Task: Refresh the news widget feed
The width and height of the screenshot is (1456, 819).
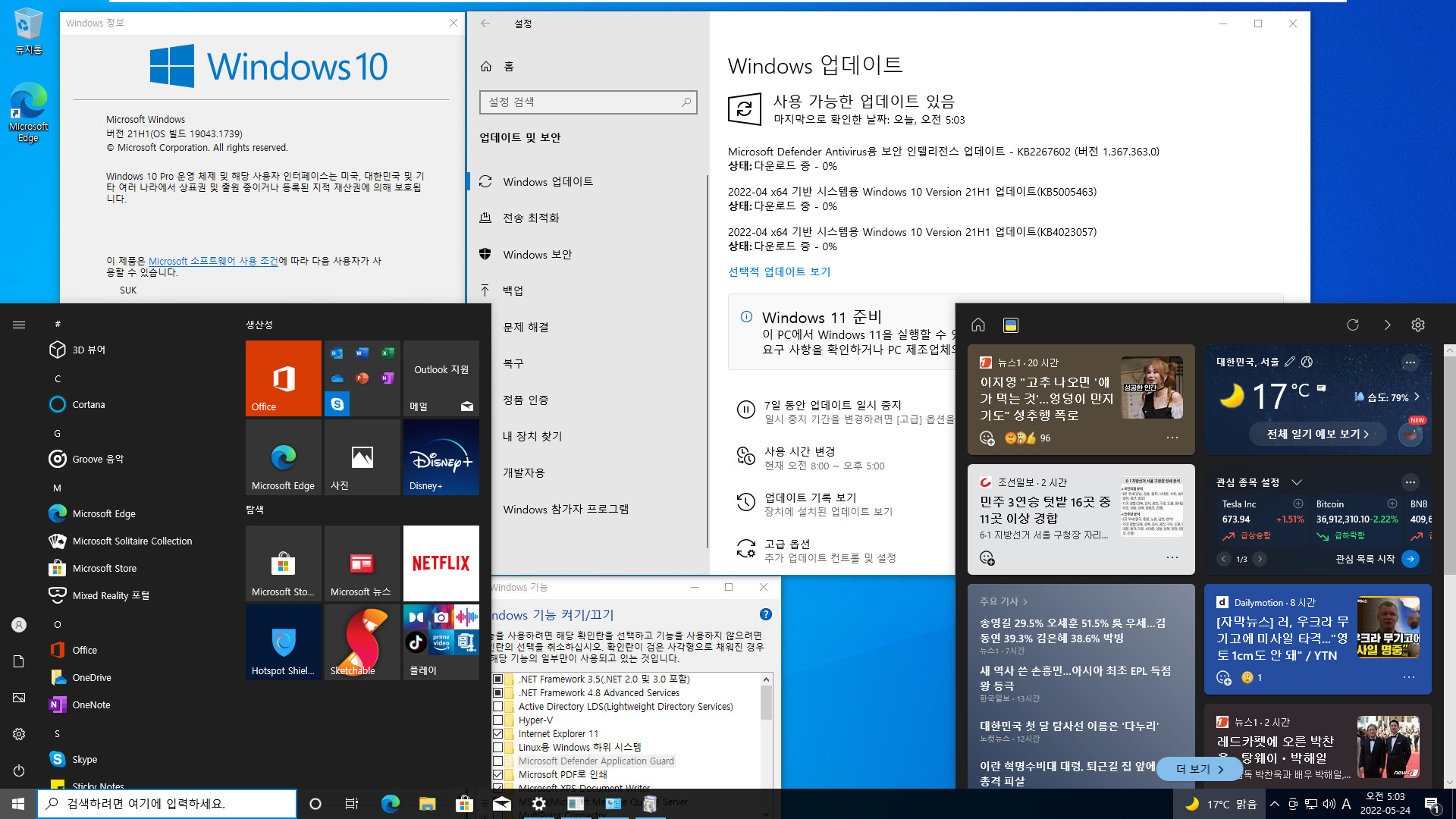Action: (x=1353, y=325)
